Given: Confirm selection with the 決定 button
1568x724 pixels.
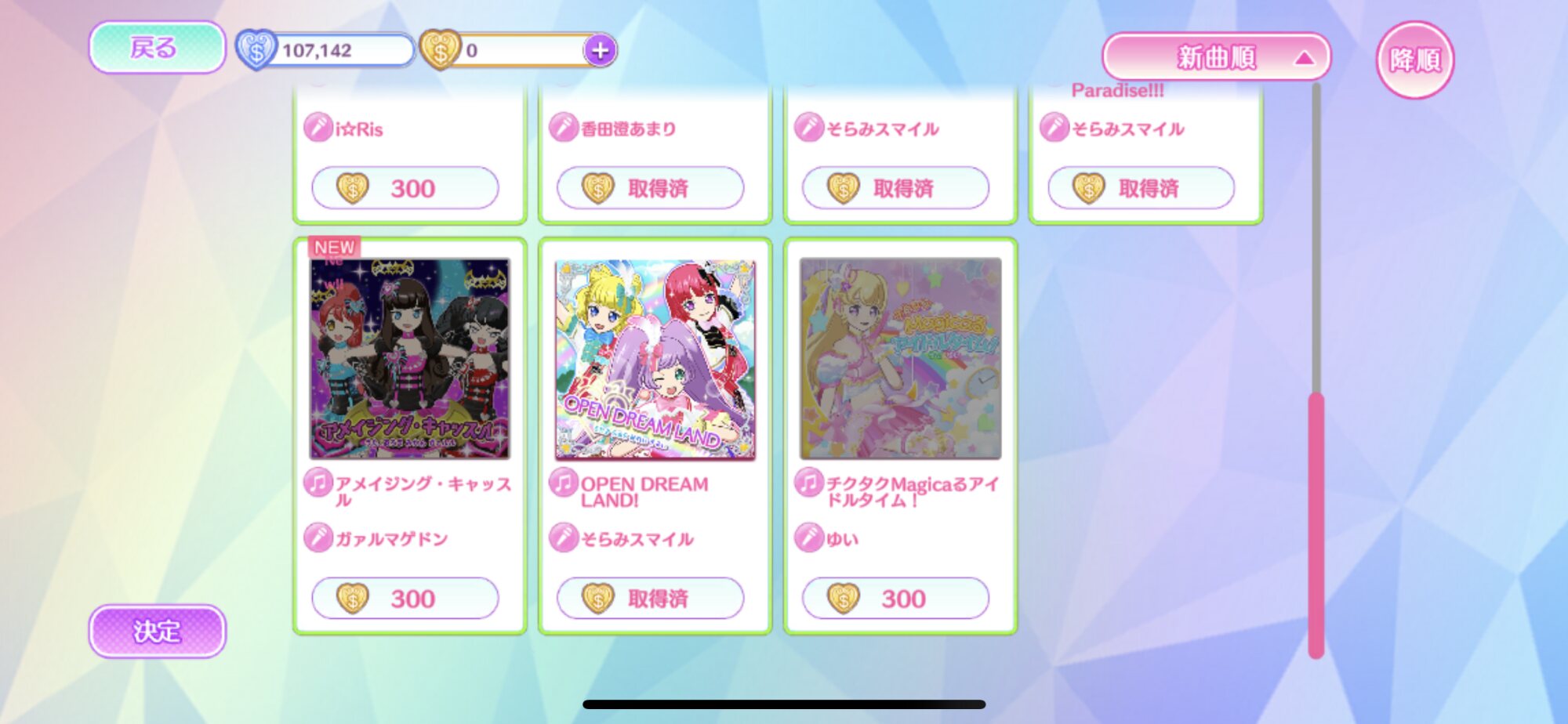Looking at the screenshot, I should point(157,631).
